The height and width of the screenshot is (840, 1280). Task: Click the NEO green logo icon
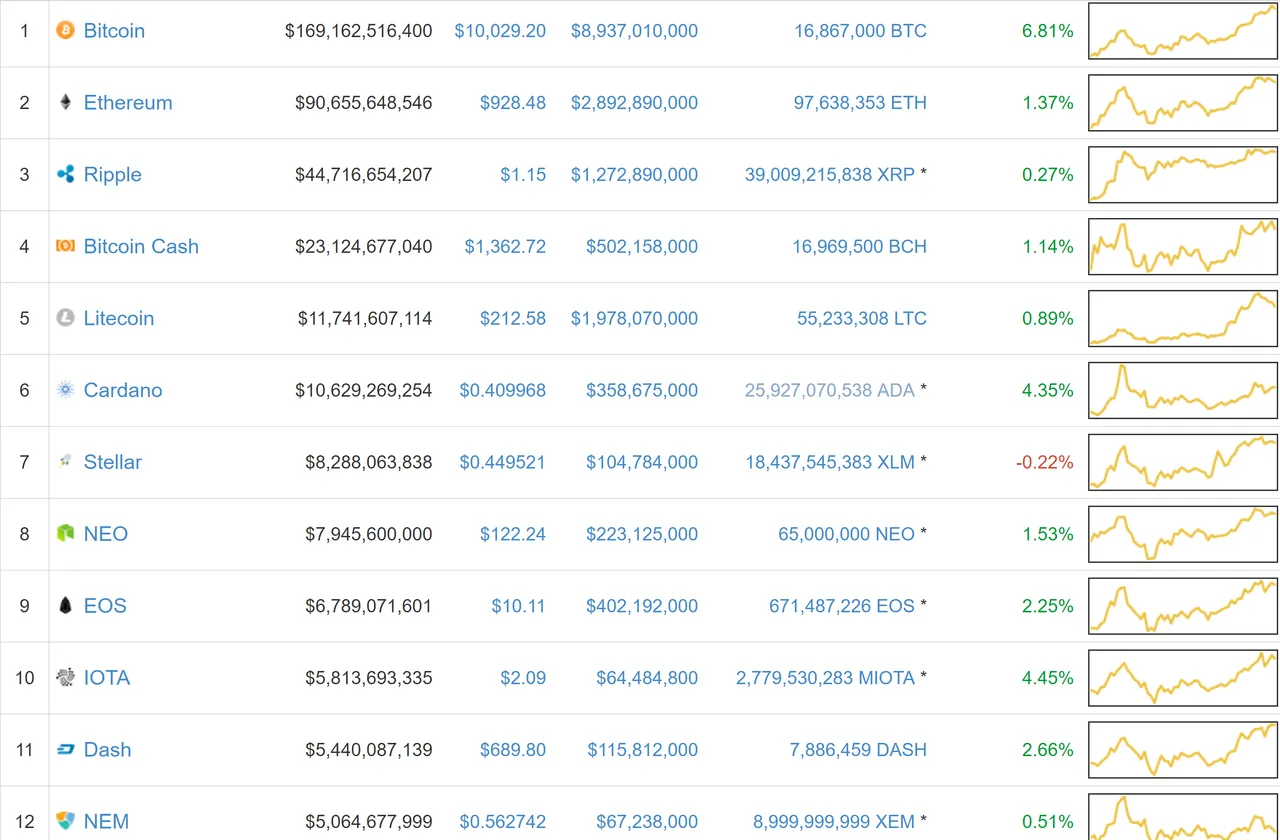(x=65, y=534)
